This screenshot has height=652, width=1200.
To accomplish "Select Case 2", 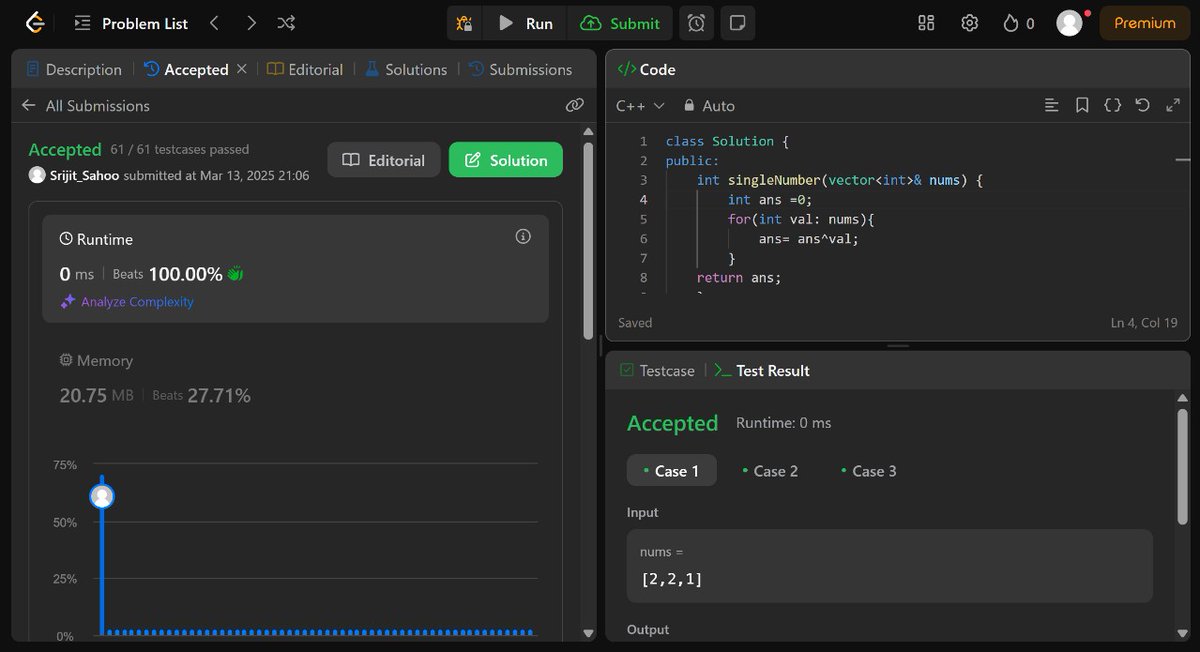I will [770, 470].
